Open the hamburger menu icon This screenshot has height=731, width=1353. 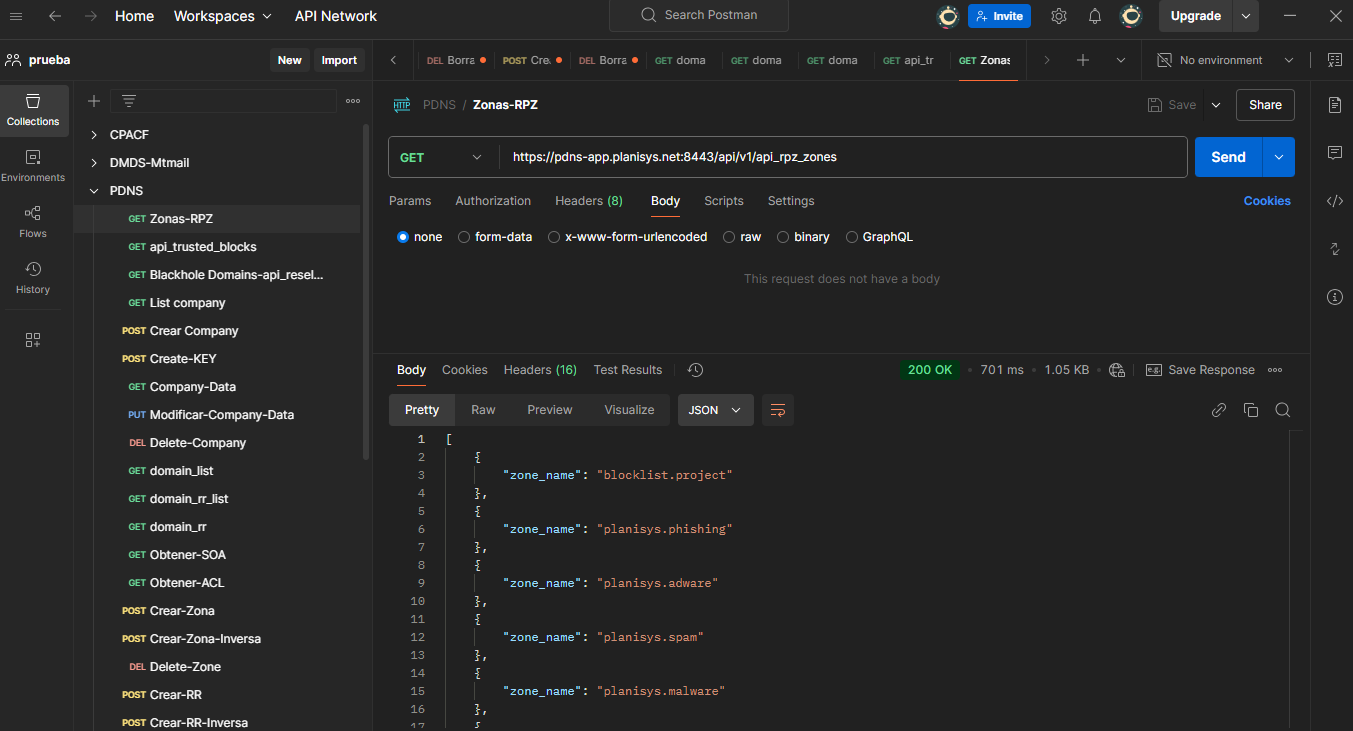16,16
